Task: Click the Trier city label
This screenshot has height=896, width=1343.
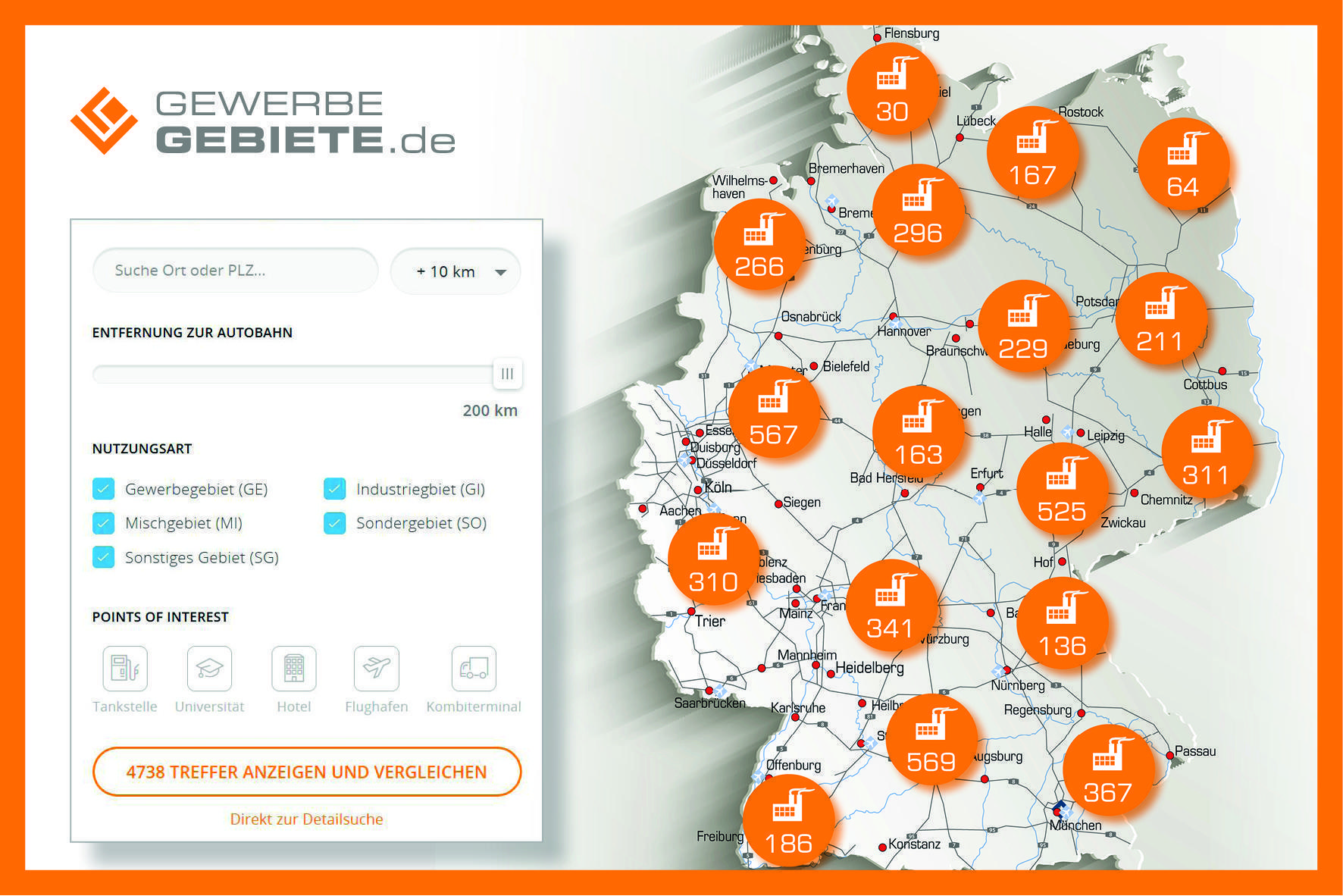Action: pyautogui.click(x=710, y=621)
